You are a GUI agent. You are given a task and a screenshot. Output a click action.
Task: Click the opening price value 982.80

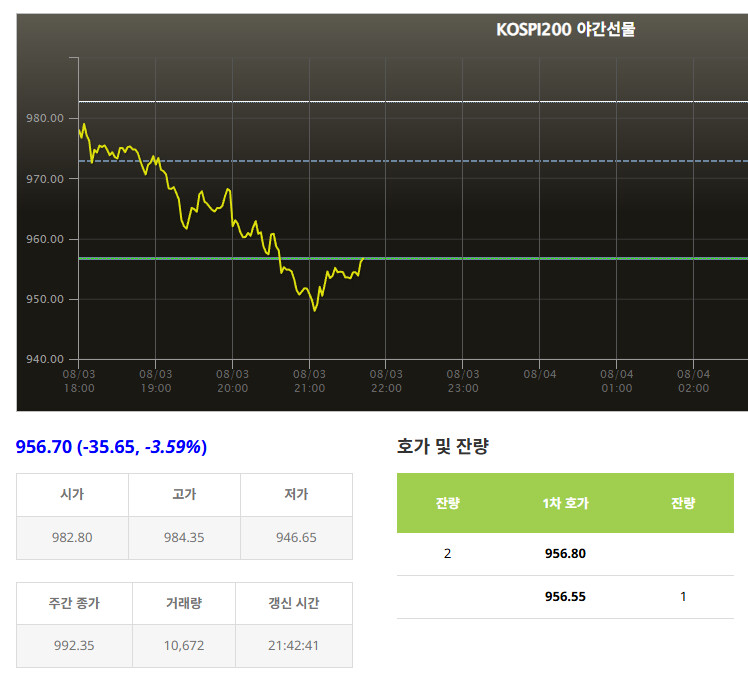(72, 538)
